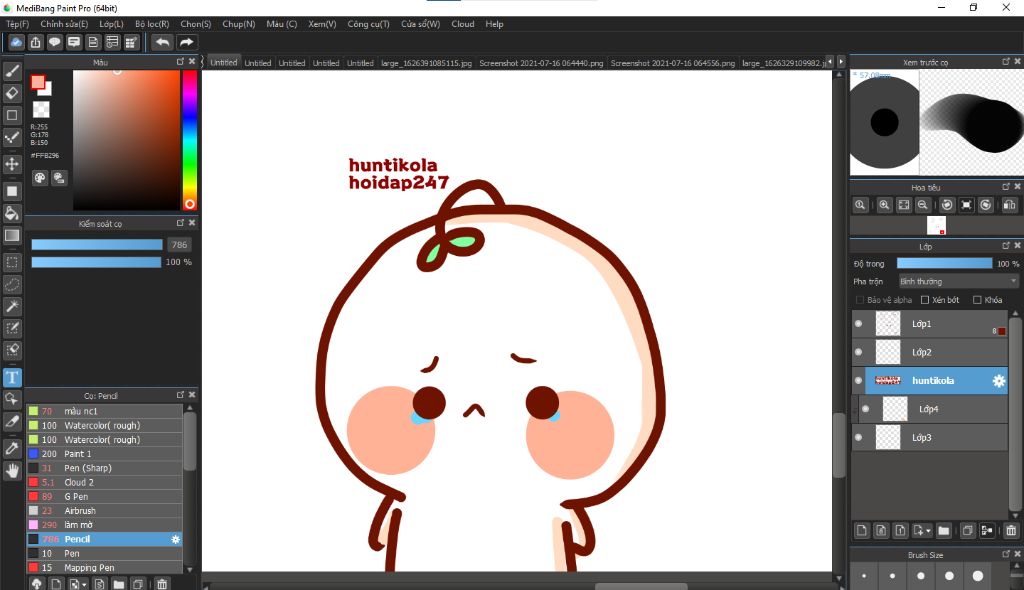The image size is (1024, 590).
Task: Choose the Gradient tool
Action: pos(12,235)
